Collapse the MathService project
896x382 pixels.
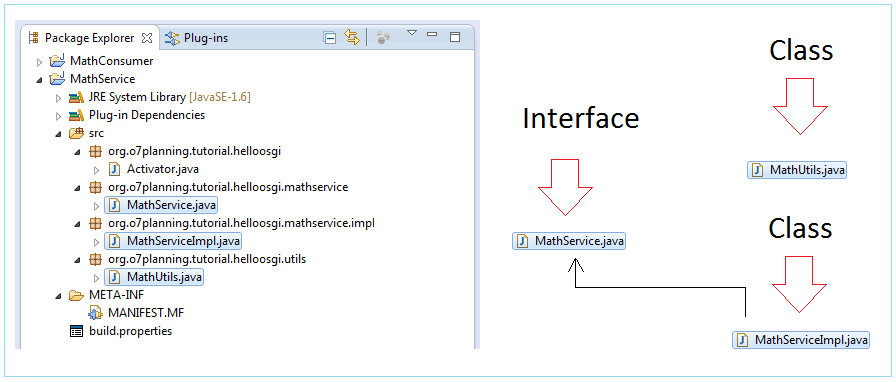[x=39, y=79]
